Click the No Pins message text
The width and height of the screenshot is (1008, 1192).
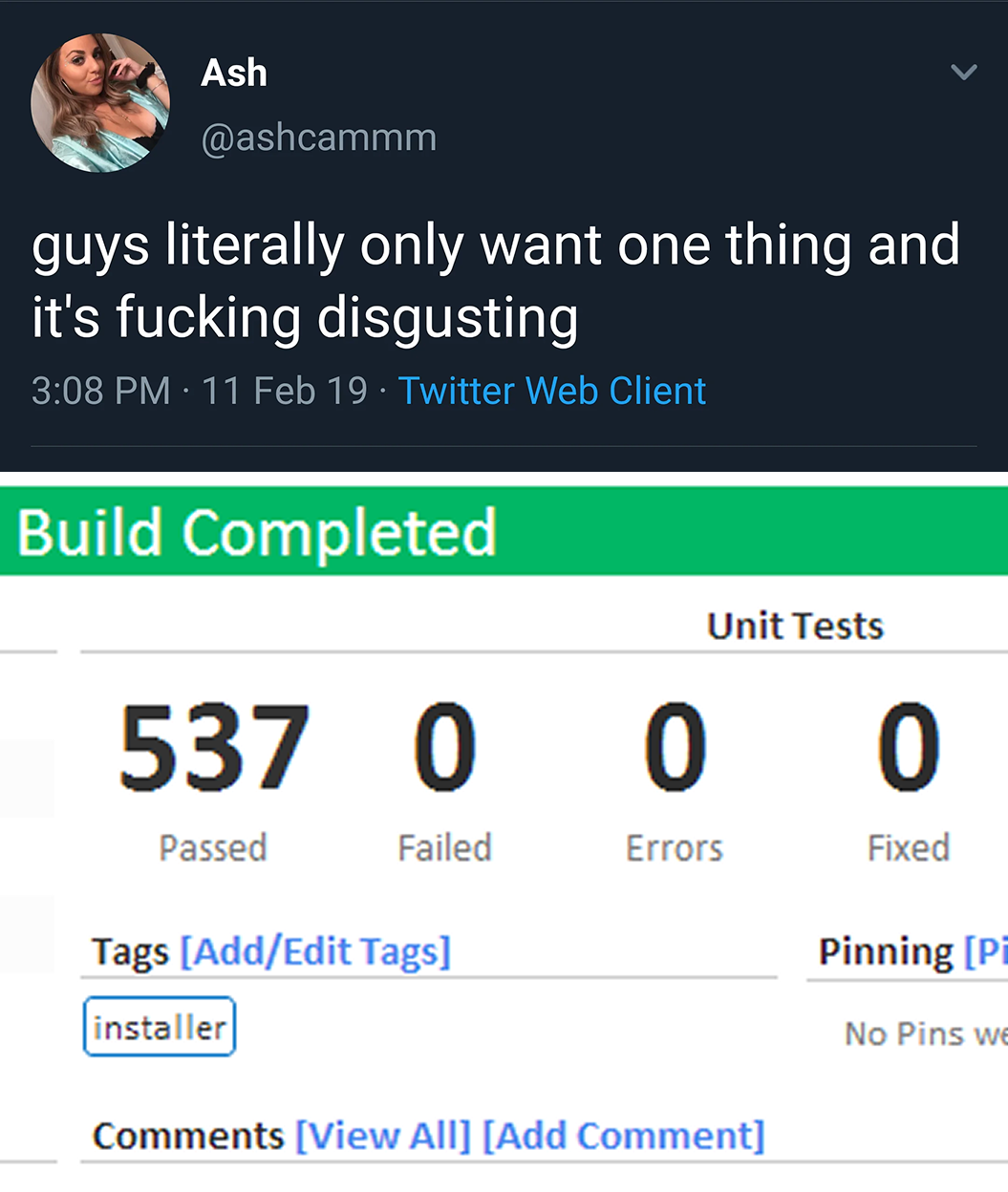pos(926,1033)
